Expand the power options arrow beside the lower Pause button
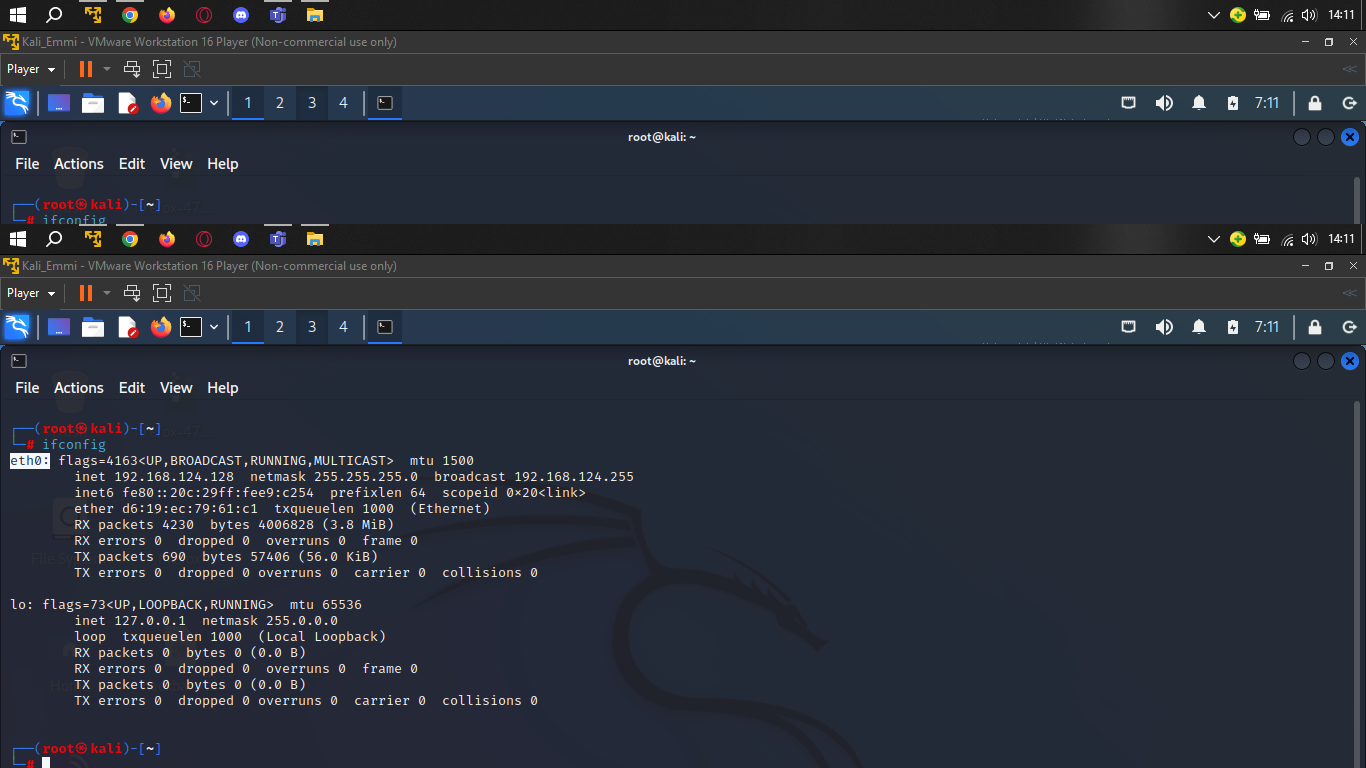Image resolution: width=1366 pixels, height=768 pixels. point(107,293)
